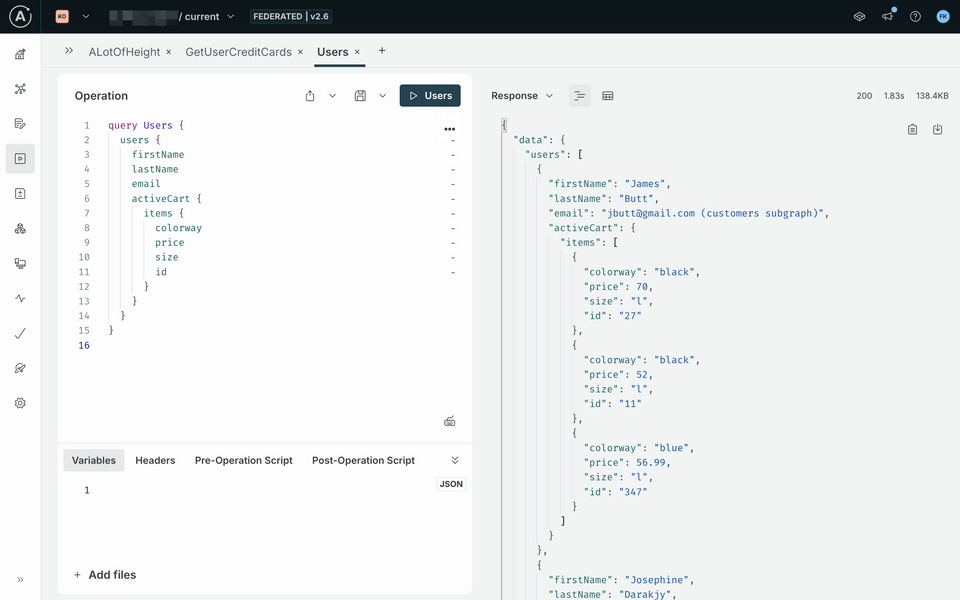Open the Clients monitor icon in sidebar
Image resolution: width=960 pixels, height=600 pixels.
20,263
